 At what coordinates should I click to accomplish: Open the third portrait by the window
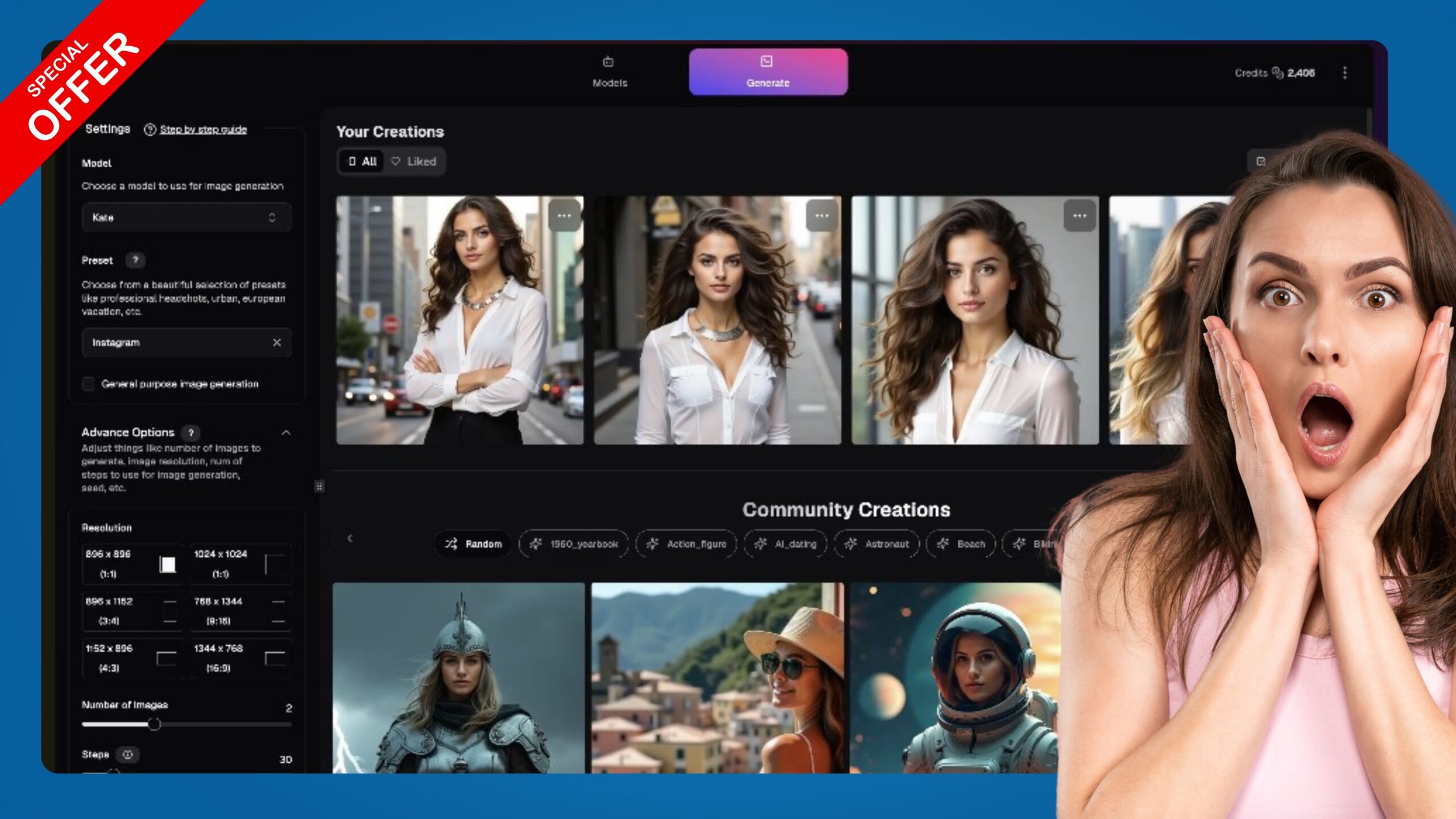pos(975,320)
